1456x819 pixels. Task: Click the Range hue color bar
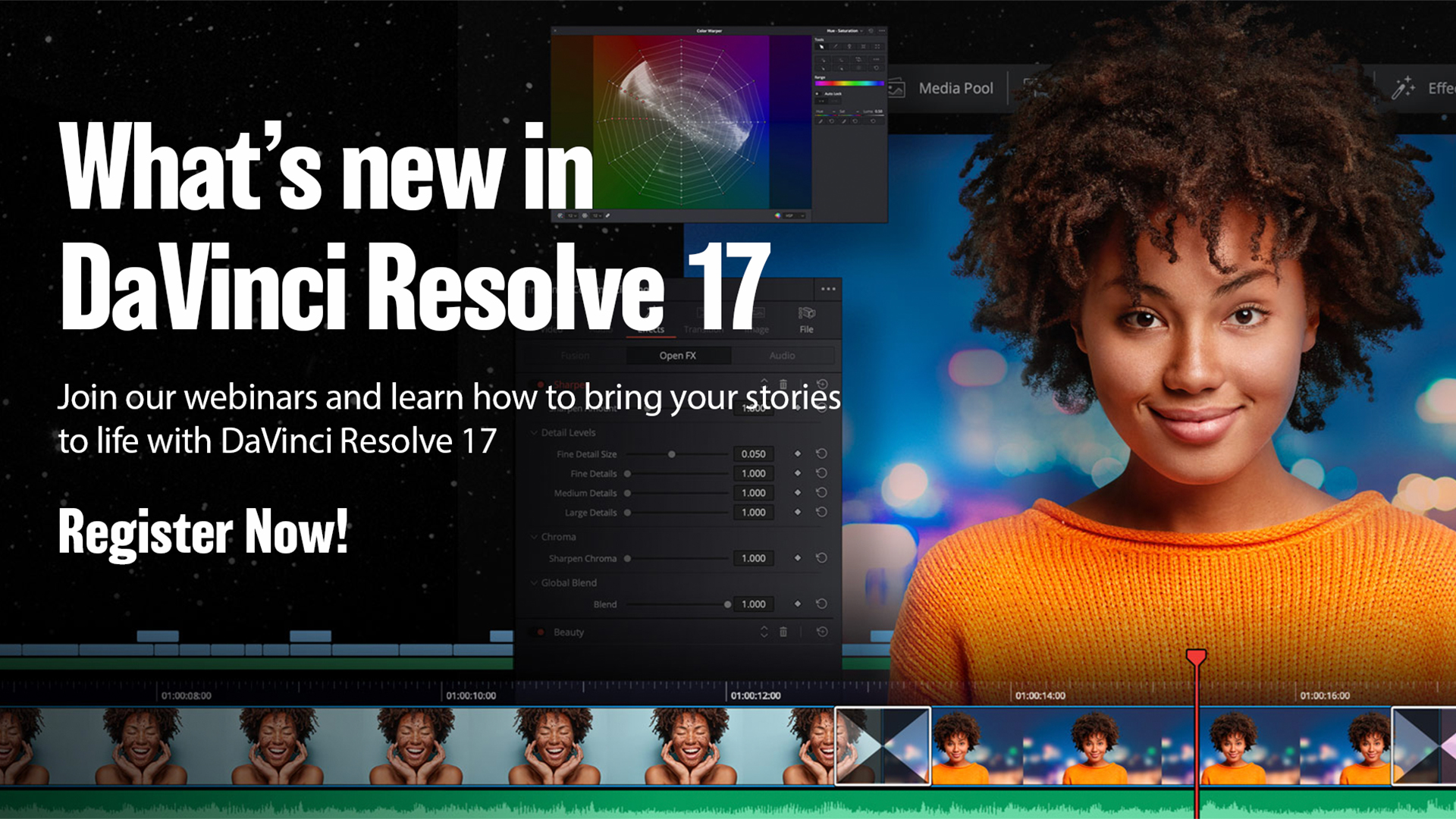point(849,83)
